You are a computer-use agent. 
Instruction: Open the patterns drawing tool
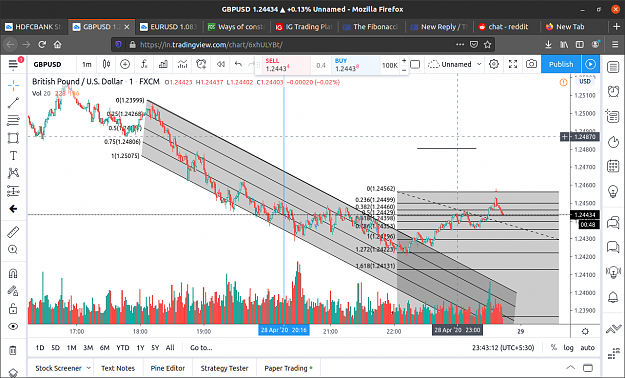pyautogui.click(x=13, y=173)
